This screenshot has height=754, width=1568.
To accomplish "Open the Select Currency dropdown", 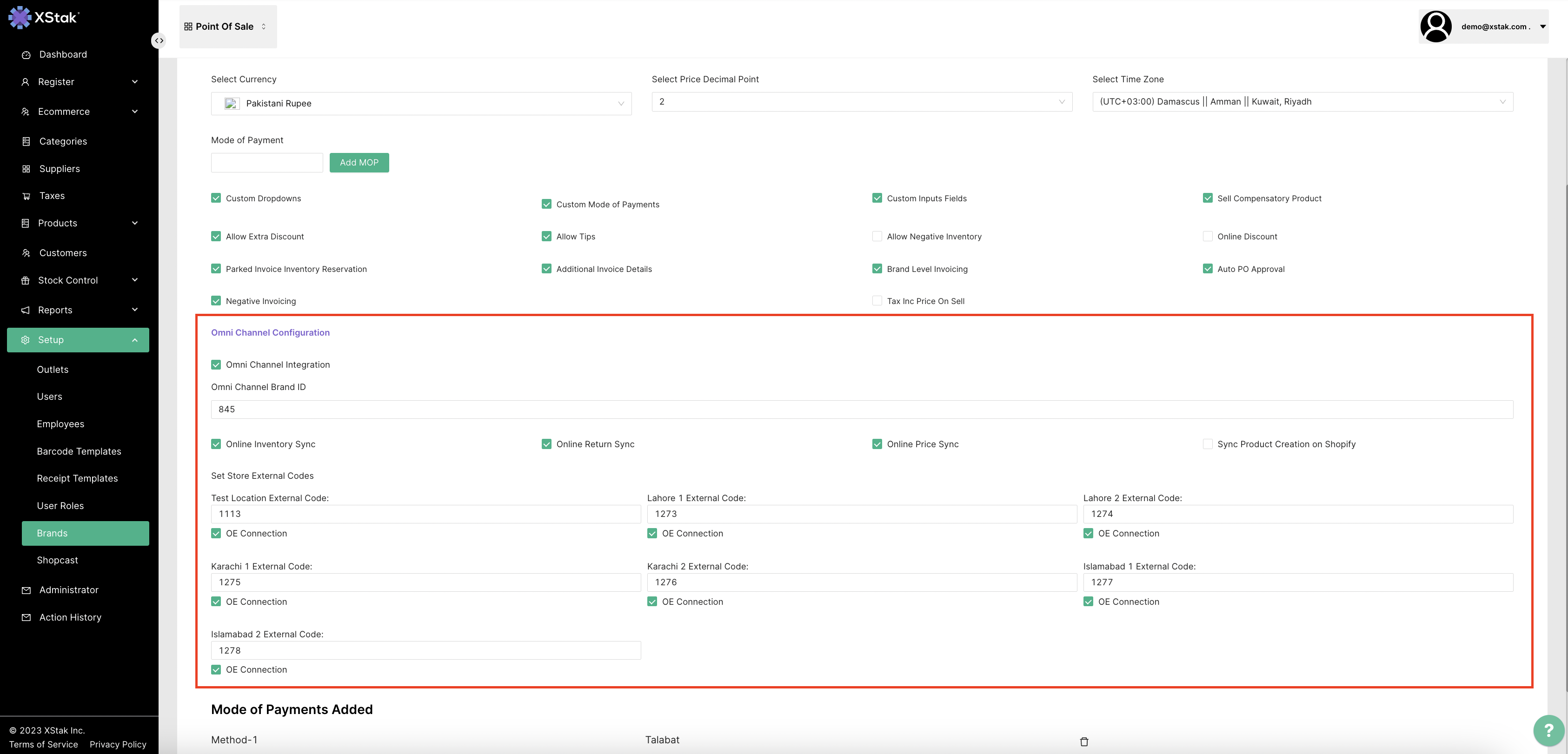I will click(x=421, y=104).
